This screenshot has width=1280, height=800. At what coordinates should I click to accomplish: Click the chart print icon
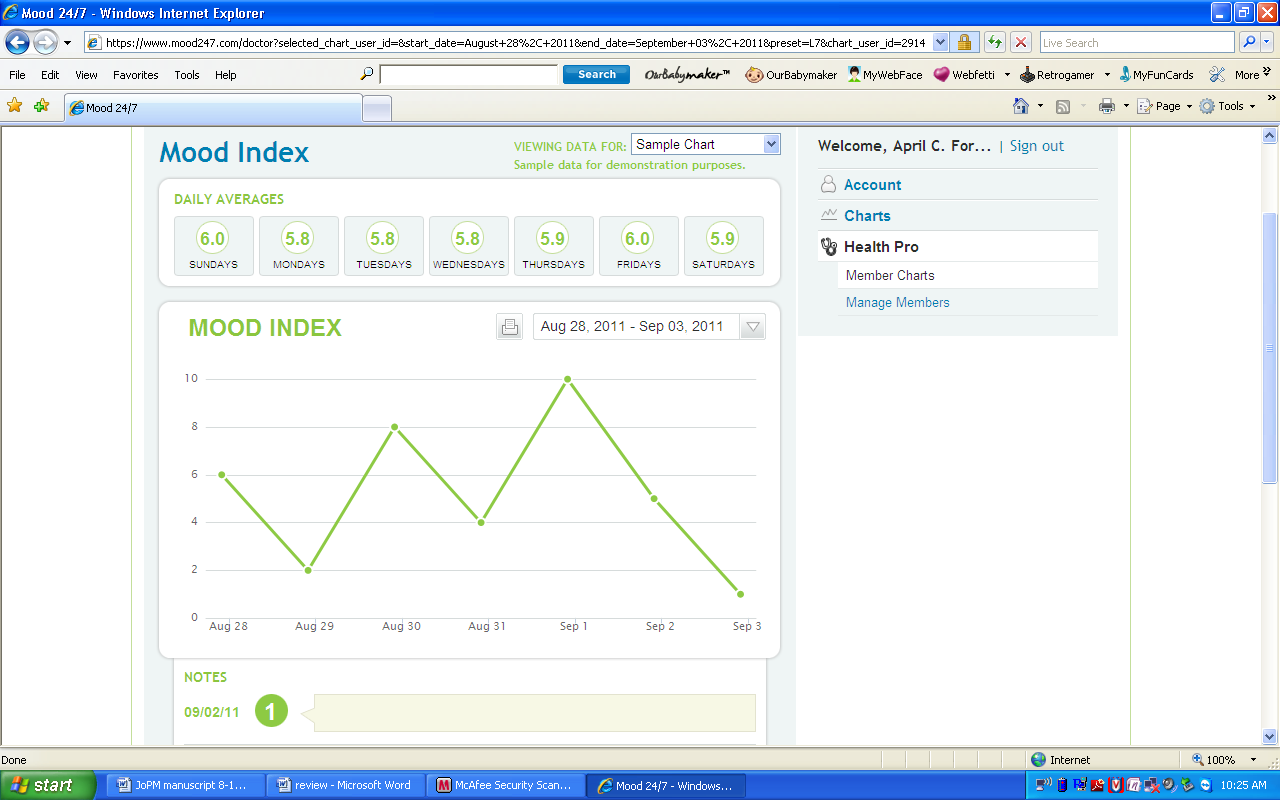(x=510, y=327)
